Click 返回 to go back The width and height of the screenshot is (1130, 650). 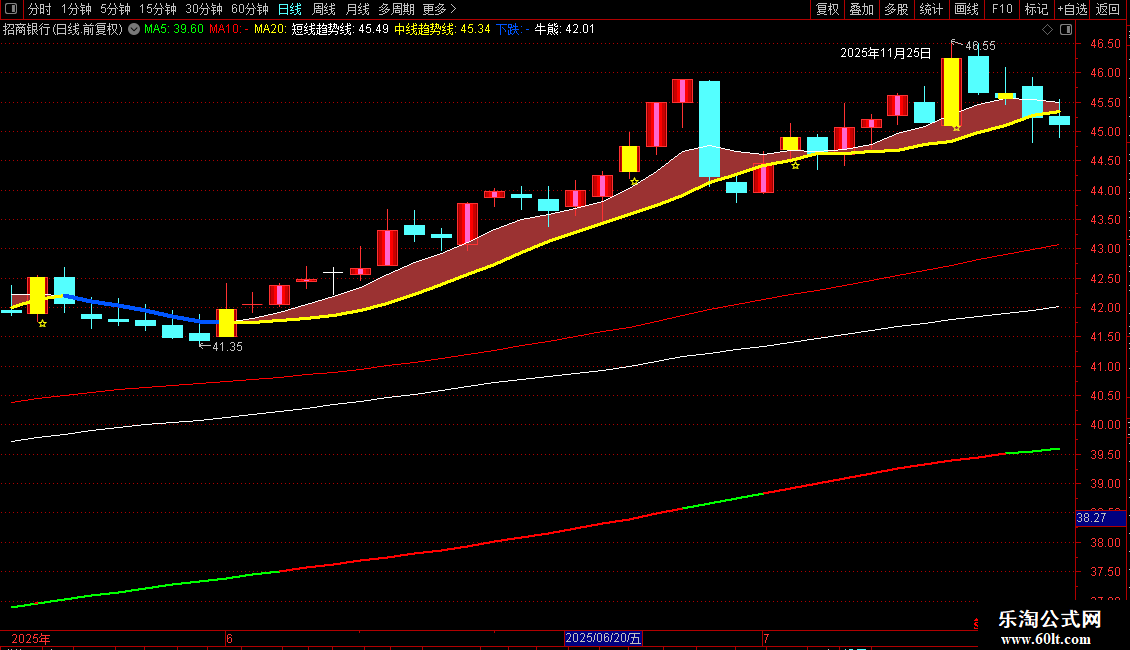point(1108,9)
